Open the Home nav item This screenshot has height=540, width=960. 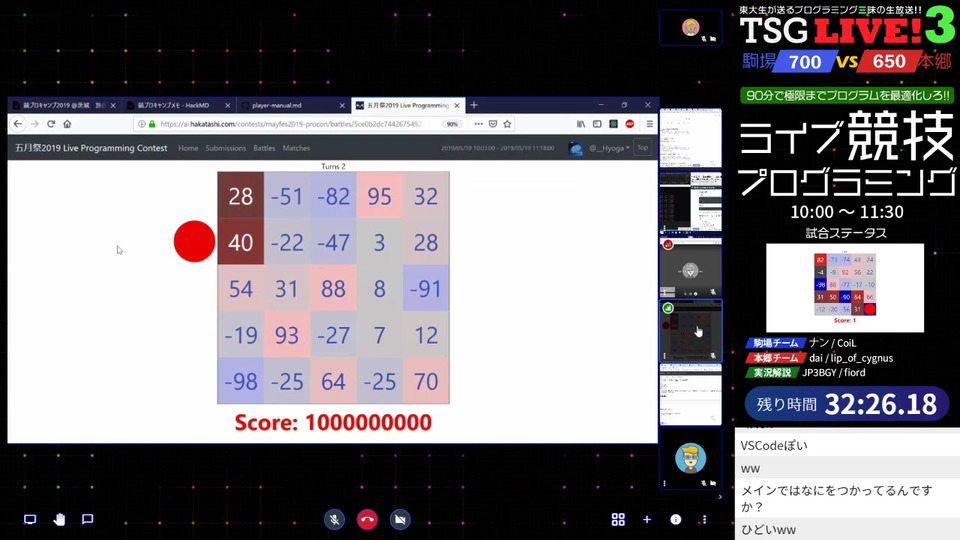(188, 148)
